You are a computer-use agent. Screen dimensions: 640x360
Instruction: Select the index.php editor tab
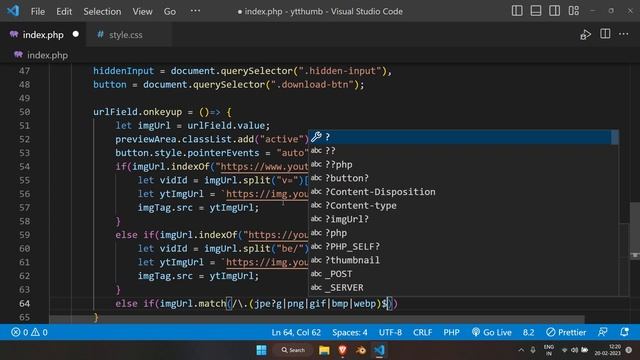coord(43,35)
